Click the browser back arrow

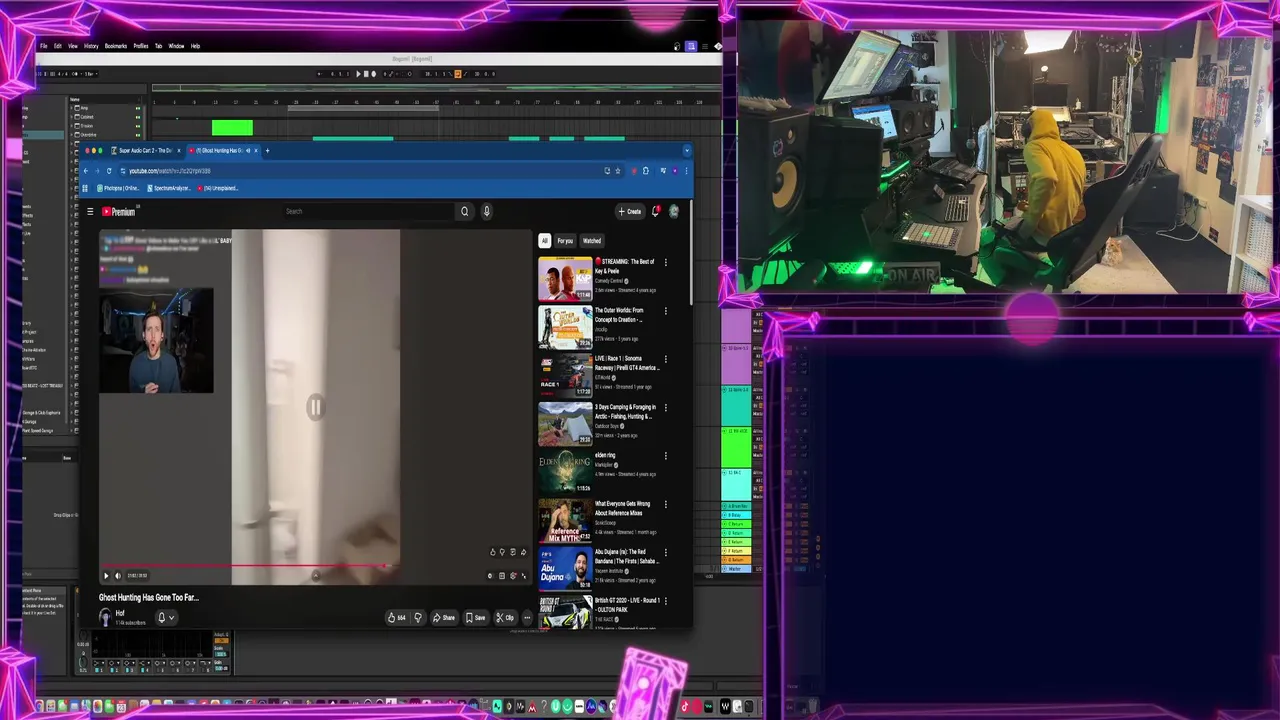tap(86, 171)
